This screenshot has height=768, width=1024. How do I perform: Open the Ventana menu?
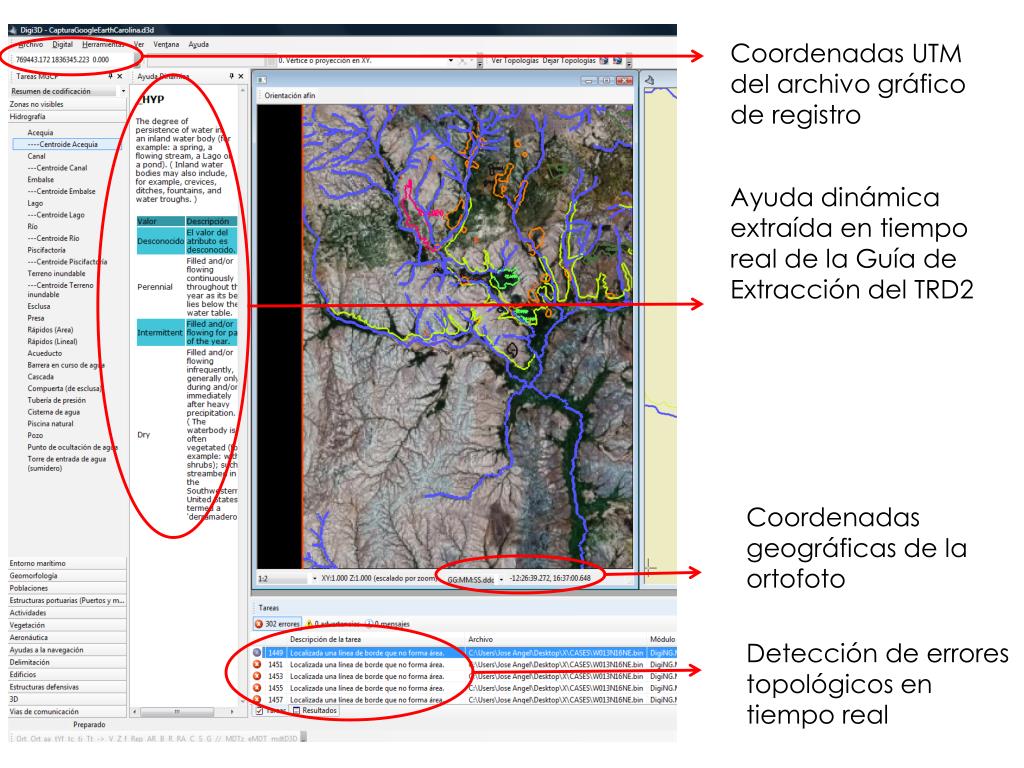click(166, 44)
